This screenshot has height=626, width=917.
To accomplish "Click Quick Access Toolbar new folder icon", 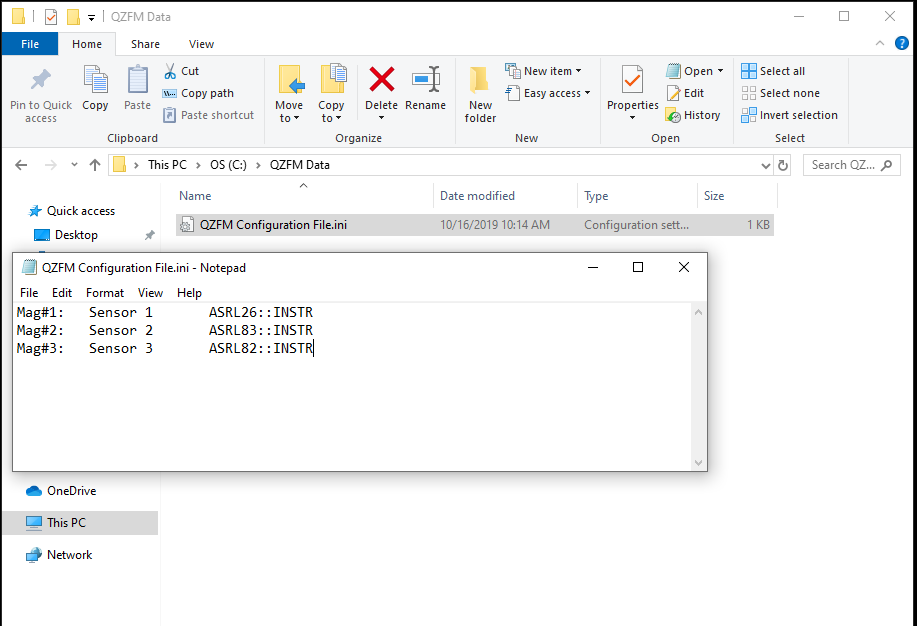I will [x=73, y=17].
